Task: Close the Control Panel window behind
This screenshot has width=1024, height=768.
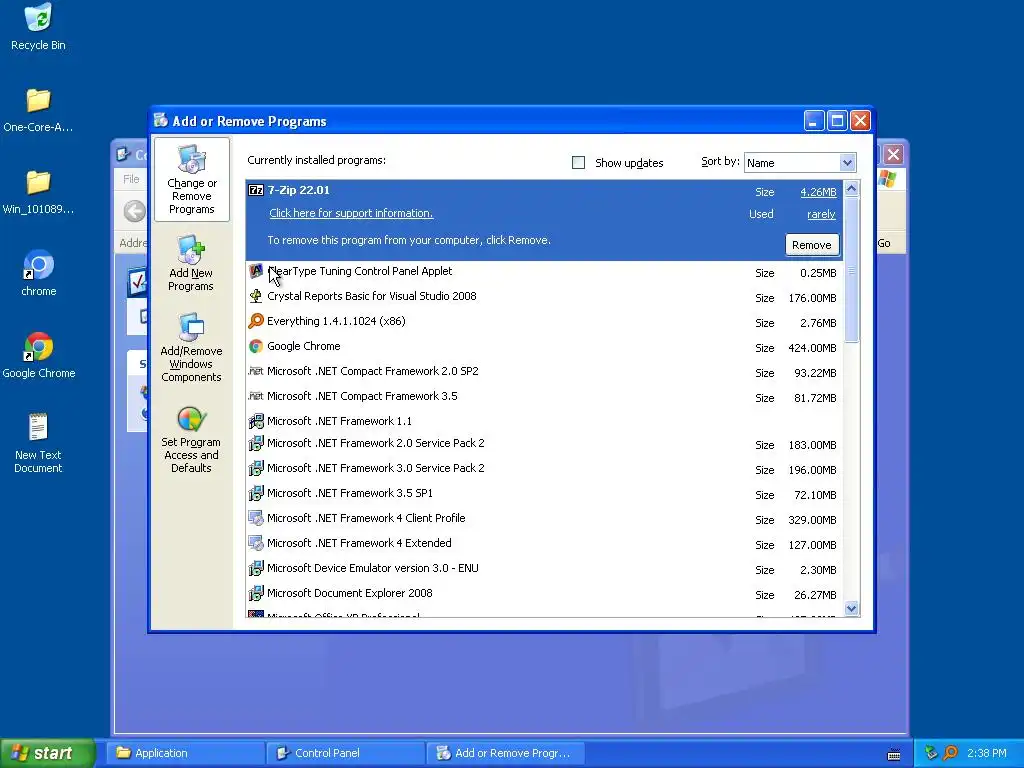Action: pos(893,155)
